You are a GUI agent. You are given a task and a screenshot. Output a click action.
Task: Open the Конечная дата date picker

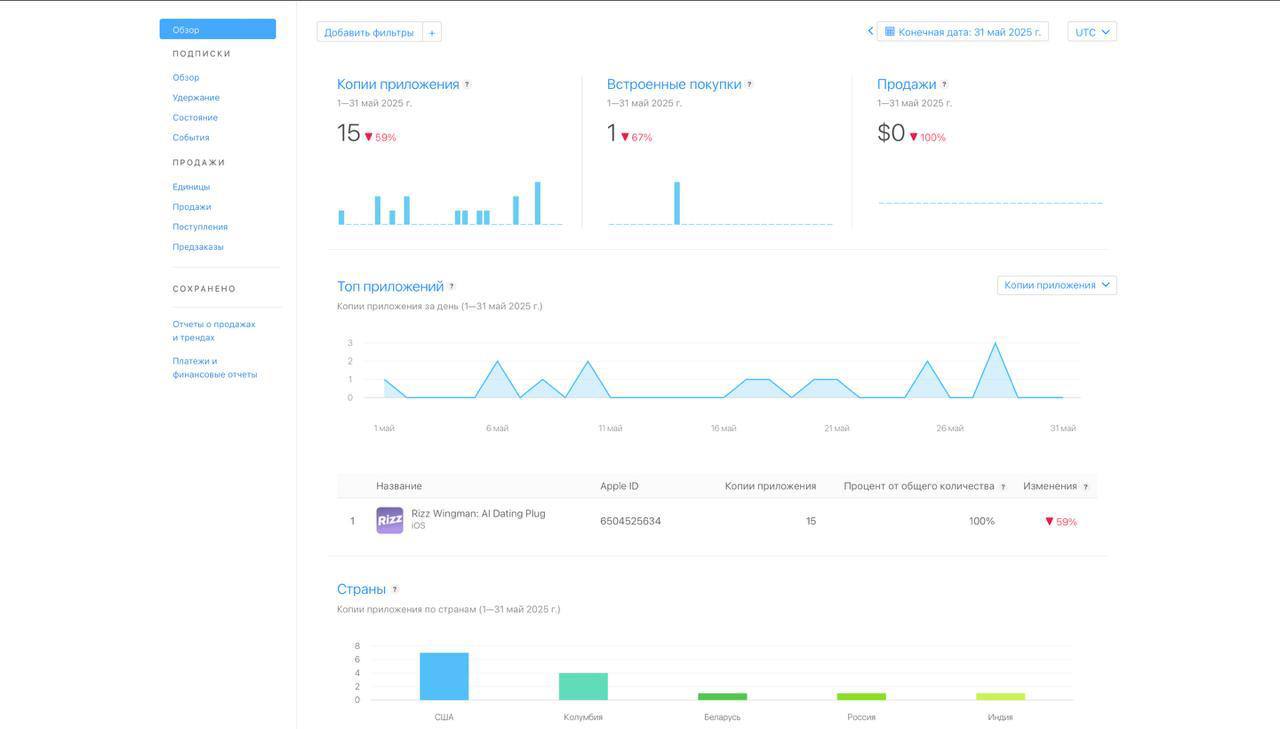click(x=962, y=32)
